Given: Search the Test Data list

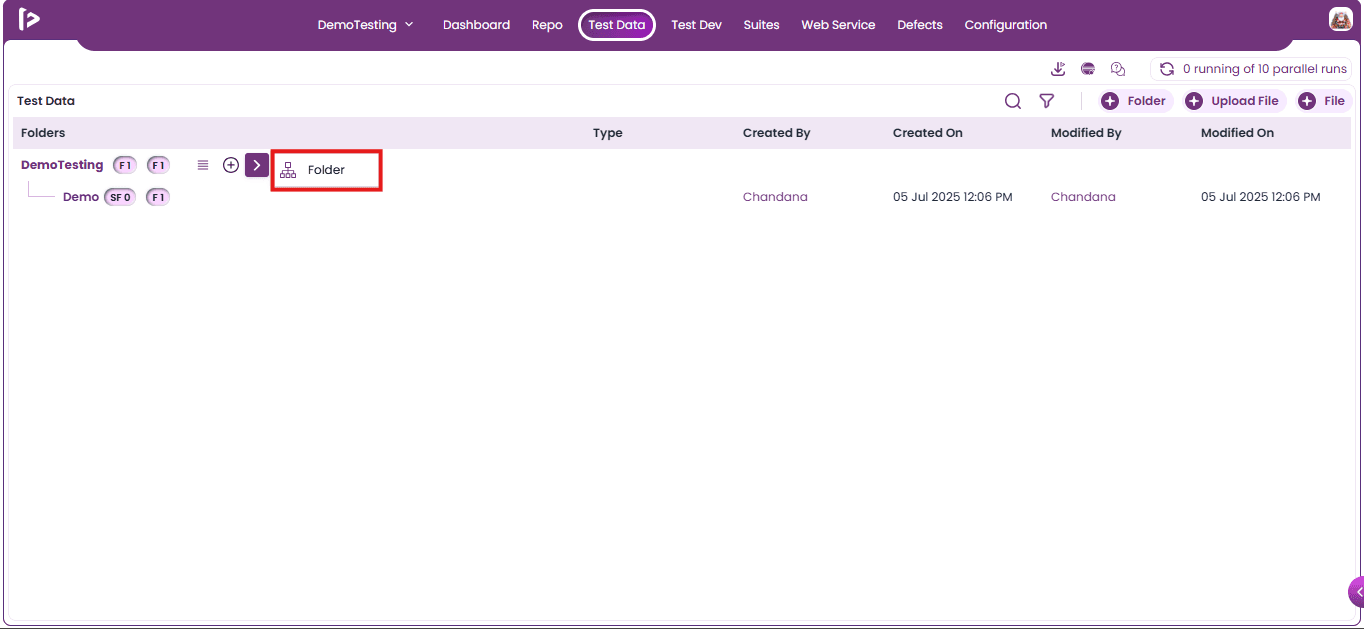Looking at the screenshot, I should [x=1013, y=101].
